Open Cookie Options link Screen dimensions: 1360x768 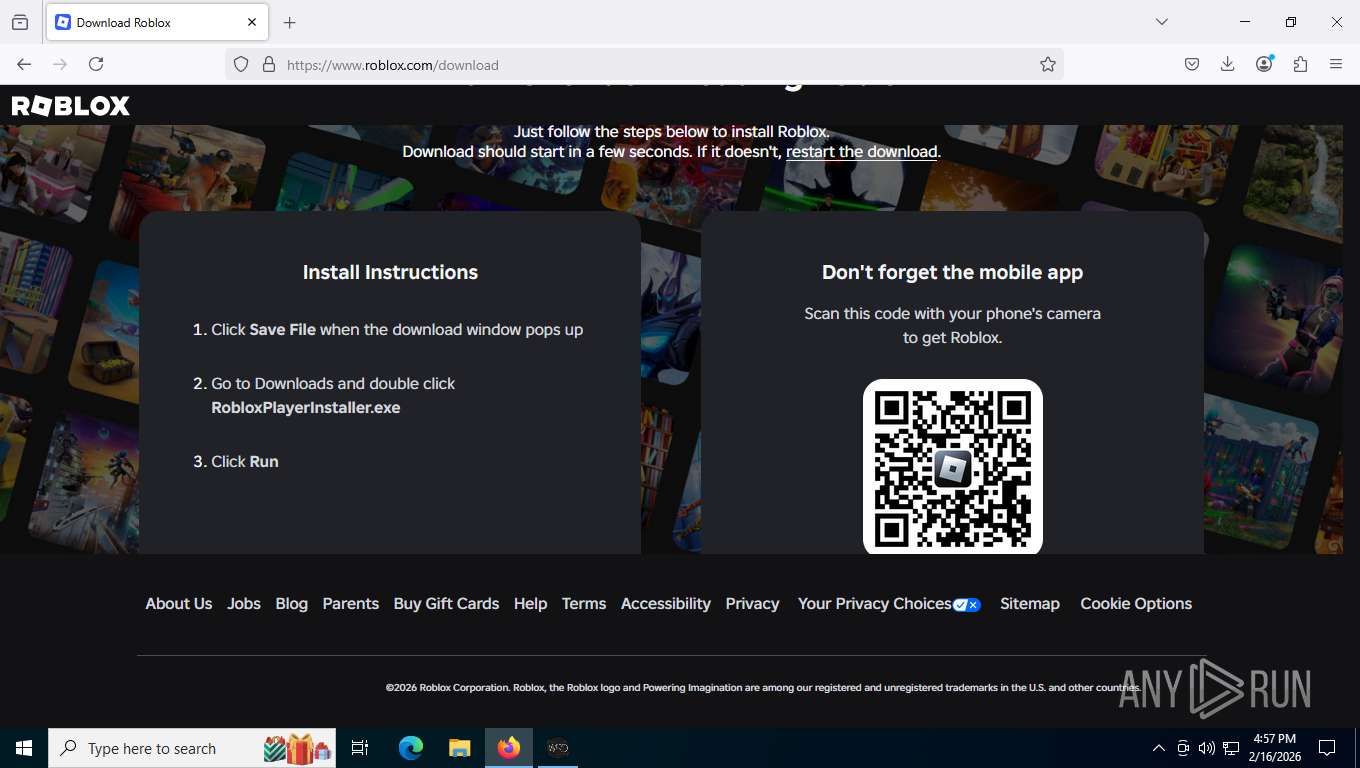[1136, 604]
